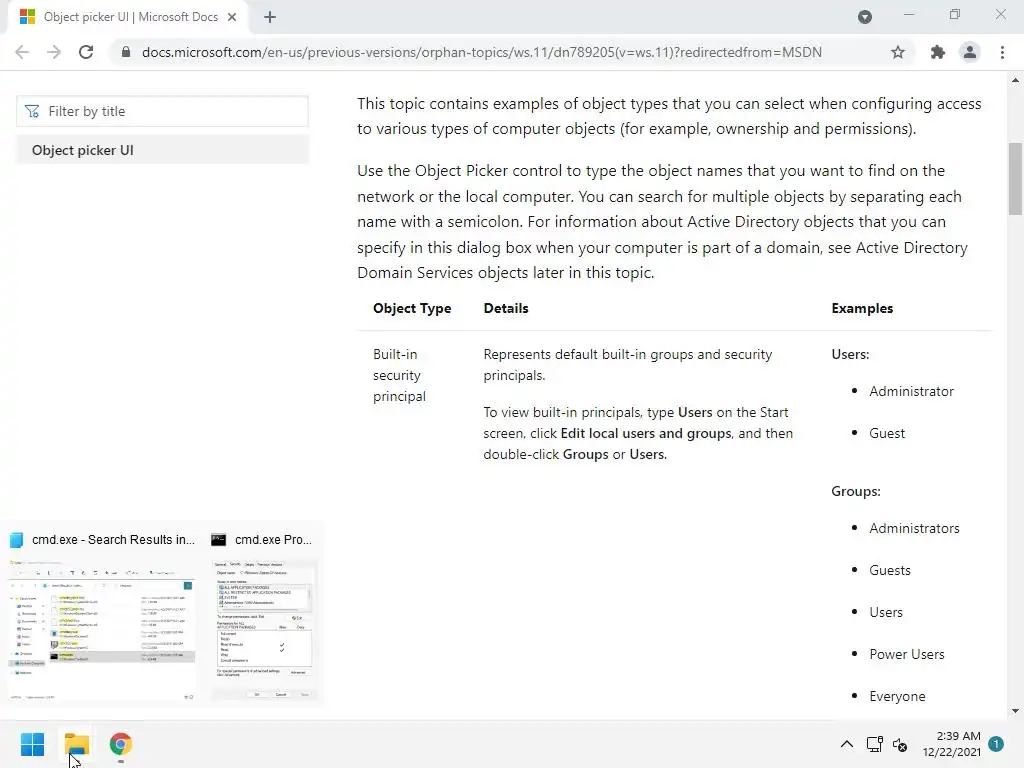1024x768 pixels.
Task: Select Object picker UI in sidebar
Action: tap(163, 150)
